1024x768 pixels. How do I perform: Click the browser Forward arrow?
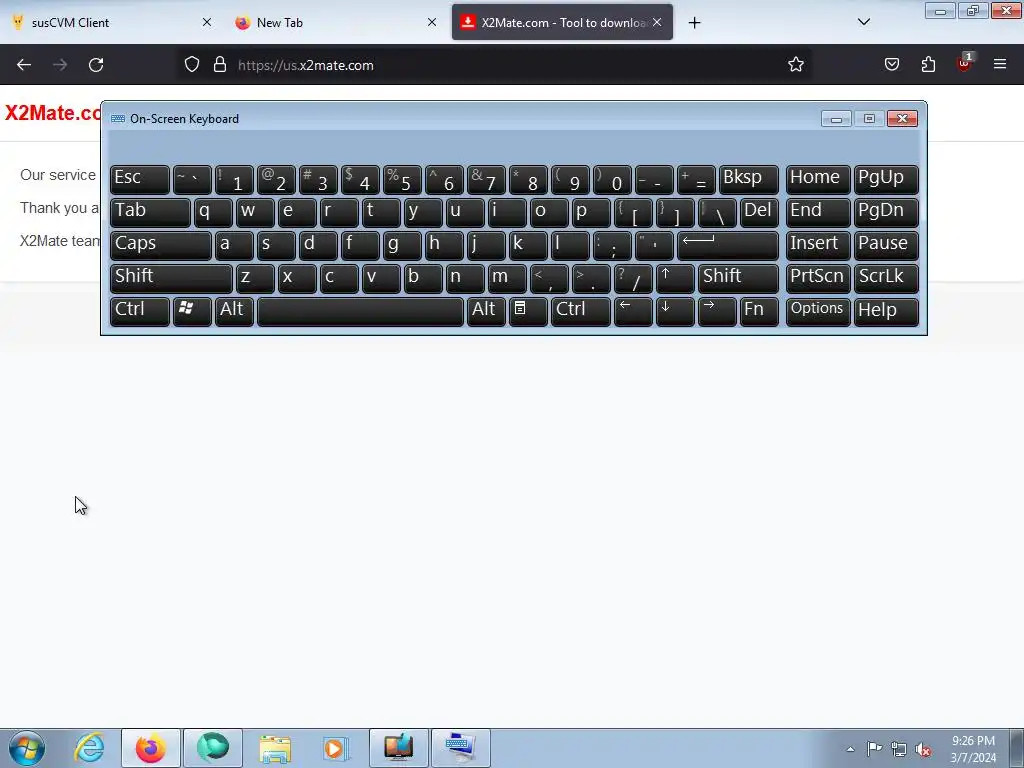pos(60,65)
